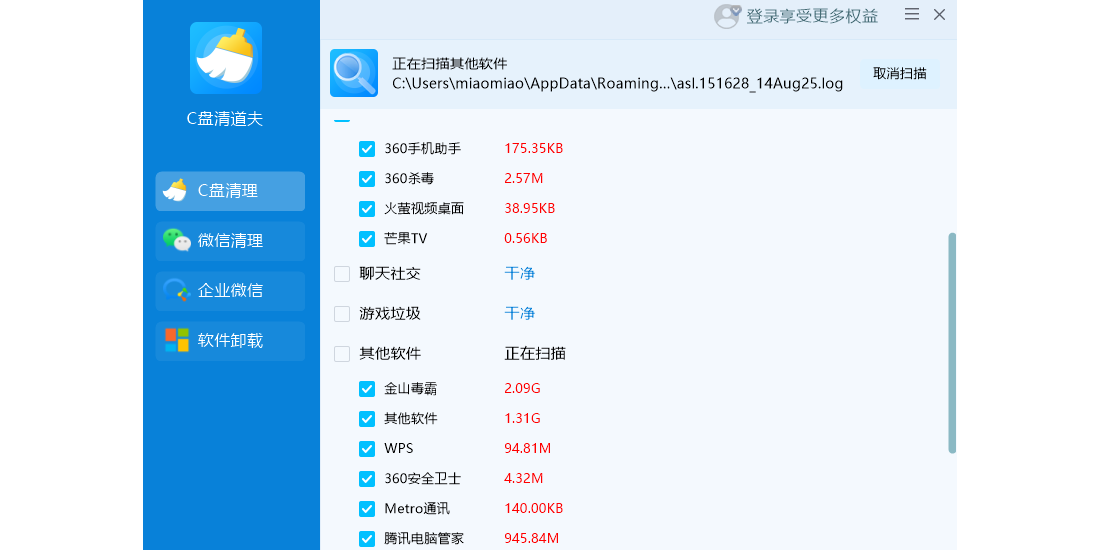Click the magnifier scanning icon
This screenshot has height=550, width=1100.
354,73
